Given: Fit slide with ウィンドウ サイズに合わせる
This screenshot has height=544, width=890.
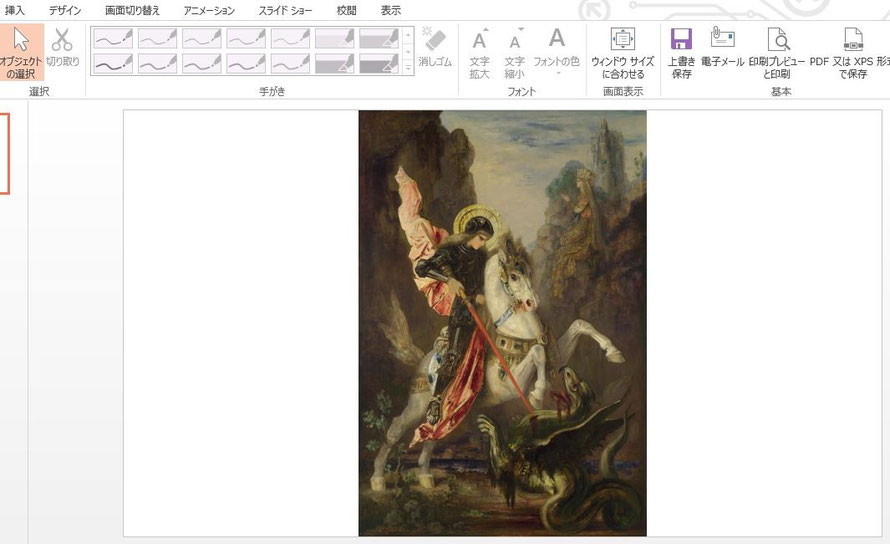Looking at the screenshot, I should pyautogui.click(x=623, y=52).
